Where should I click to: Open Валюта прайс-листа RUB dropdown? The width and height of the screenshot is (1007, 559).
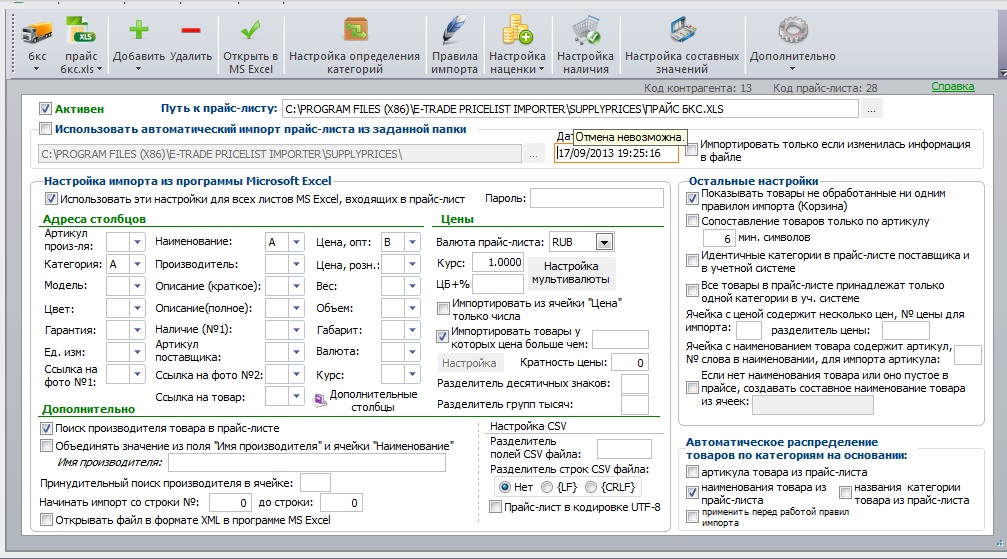pyautogui.click(x=604, y=242)
